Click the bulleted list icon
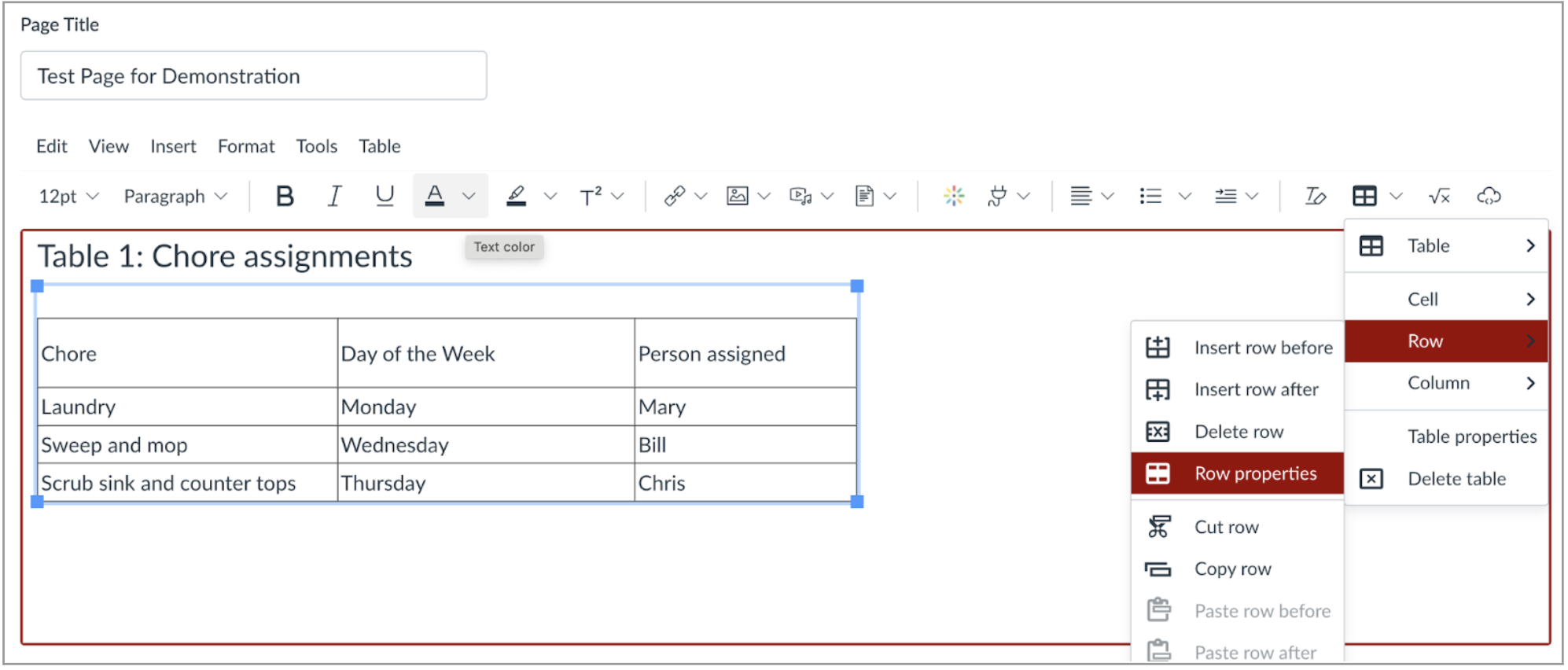Screen dimensions: 1568x670 (x=1150, y=196)
